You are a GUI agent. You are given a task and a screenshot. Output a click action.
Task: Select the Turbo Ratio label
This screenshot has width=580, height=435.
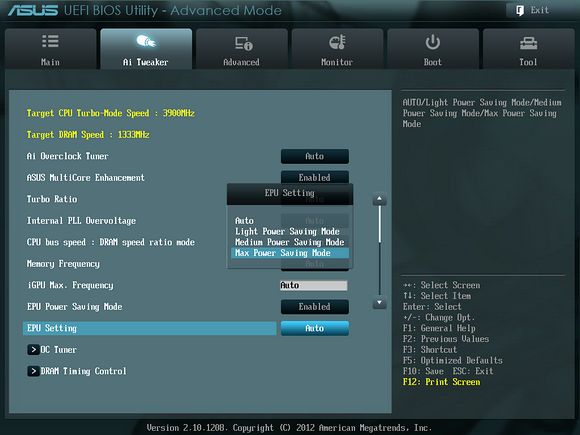(x=52, y=199)
